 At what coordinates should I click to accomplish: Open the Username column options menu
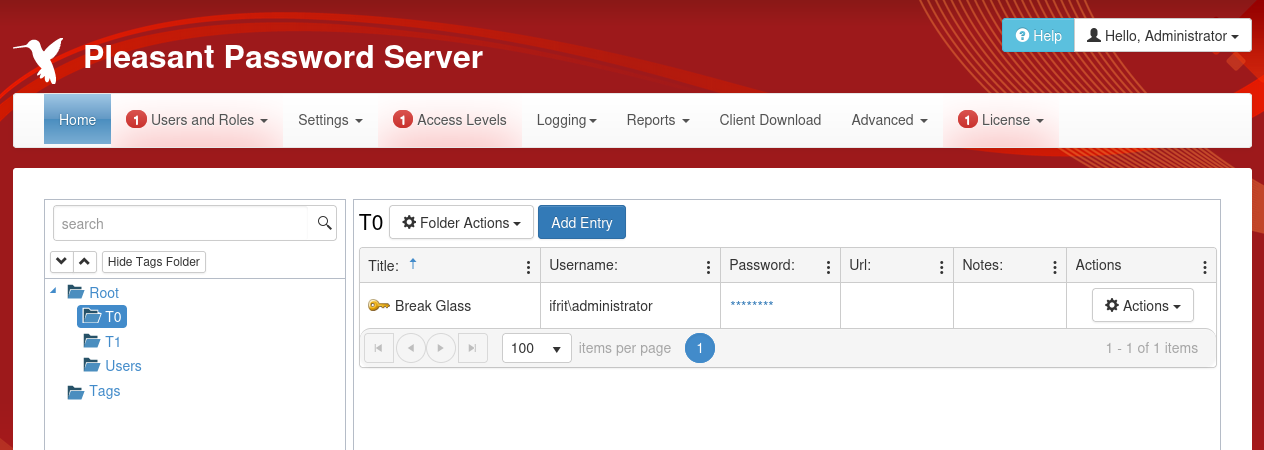[x=708, y=267]
